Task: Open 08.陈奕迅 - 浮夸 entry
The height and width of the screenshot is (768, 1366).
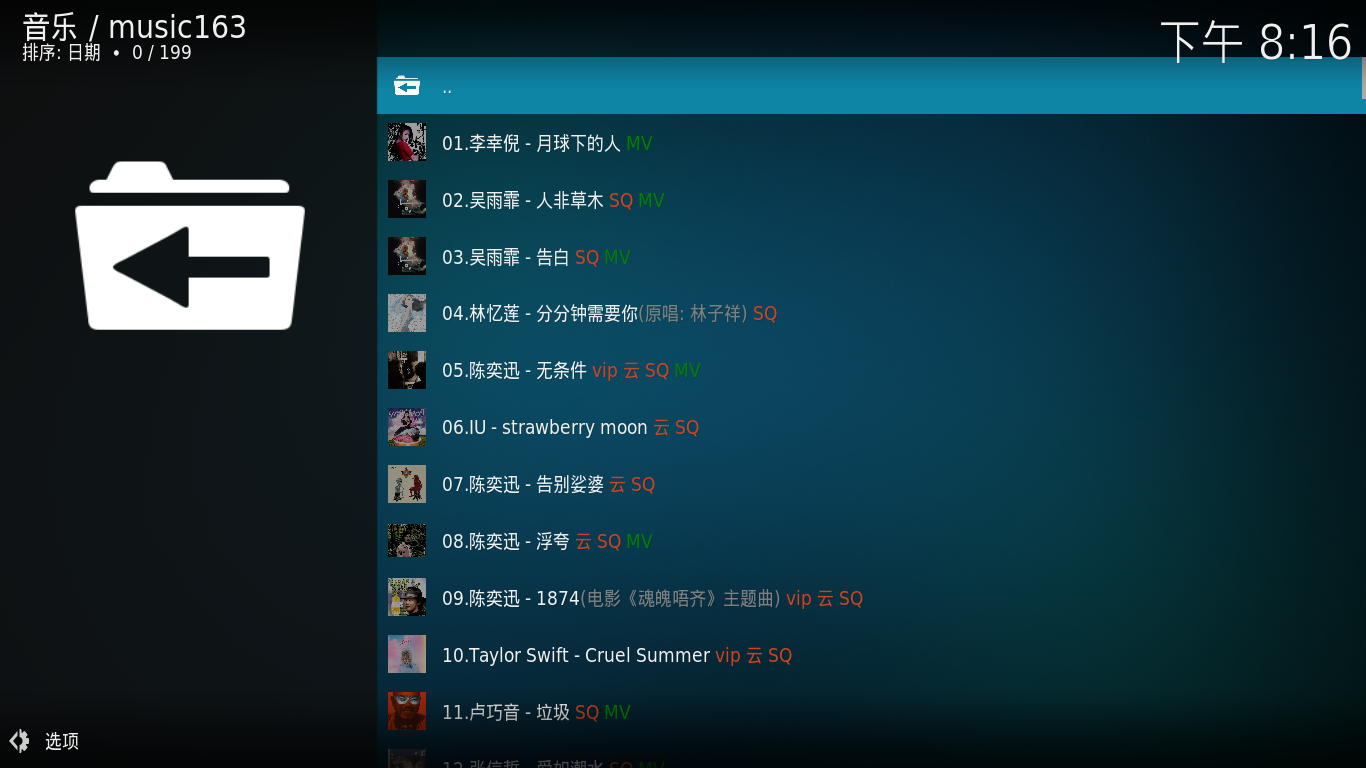Action: pos(869,541)
